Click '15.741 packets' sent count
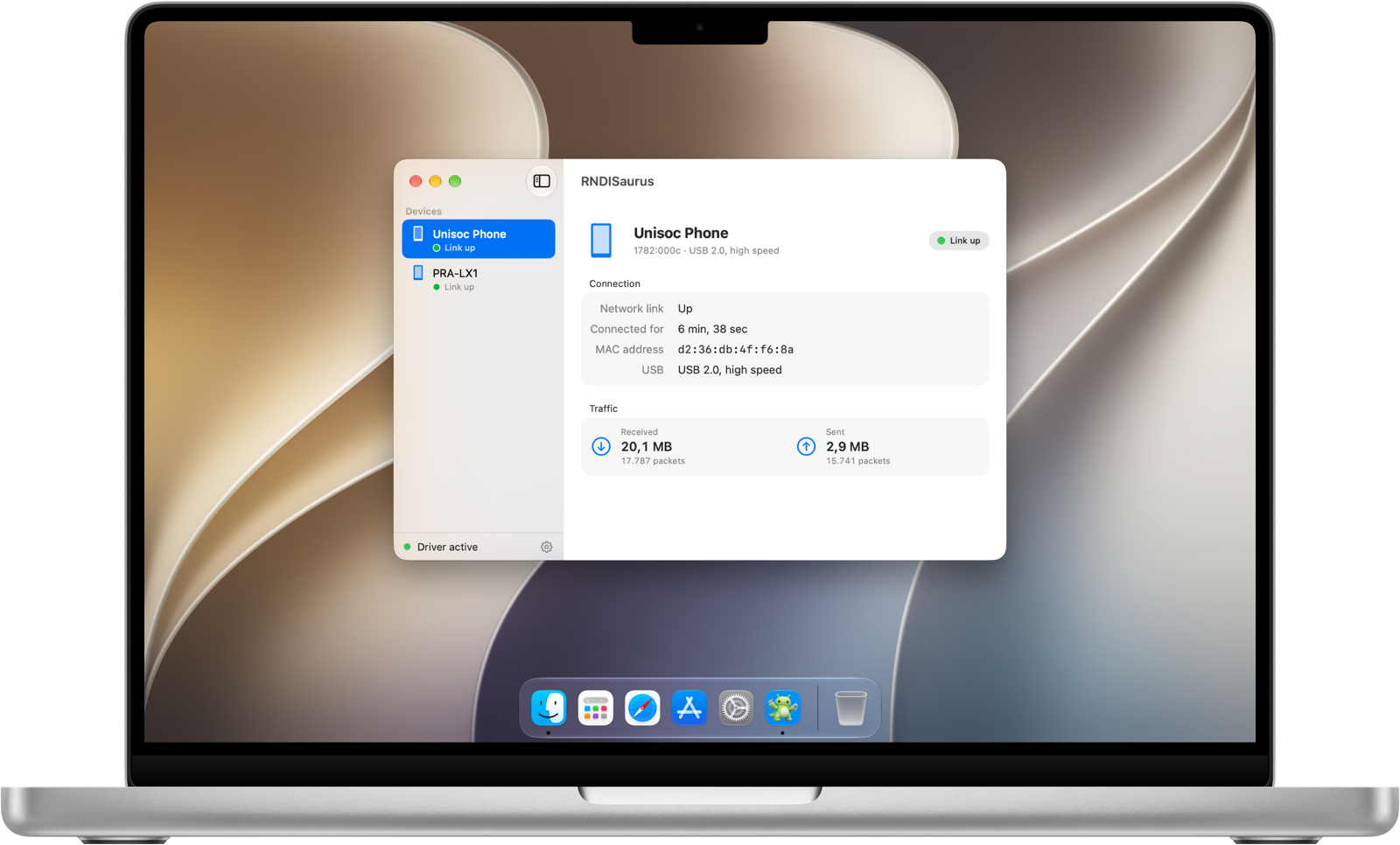The image size is (1400, 845). click(857, 461)
